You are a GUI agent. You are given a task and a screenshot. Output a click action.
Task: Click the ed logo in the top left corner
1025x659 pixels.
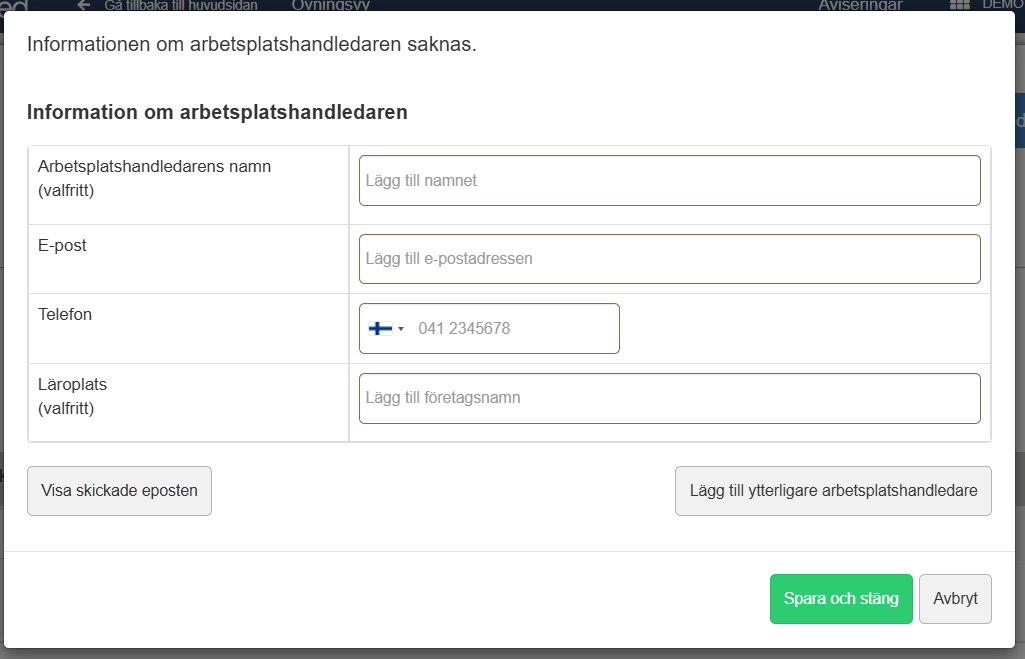tap(15, 5)
